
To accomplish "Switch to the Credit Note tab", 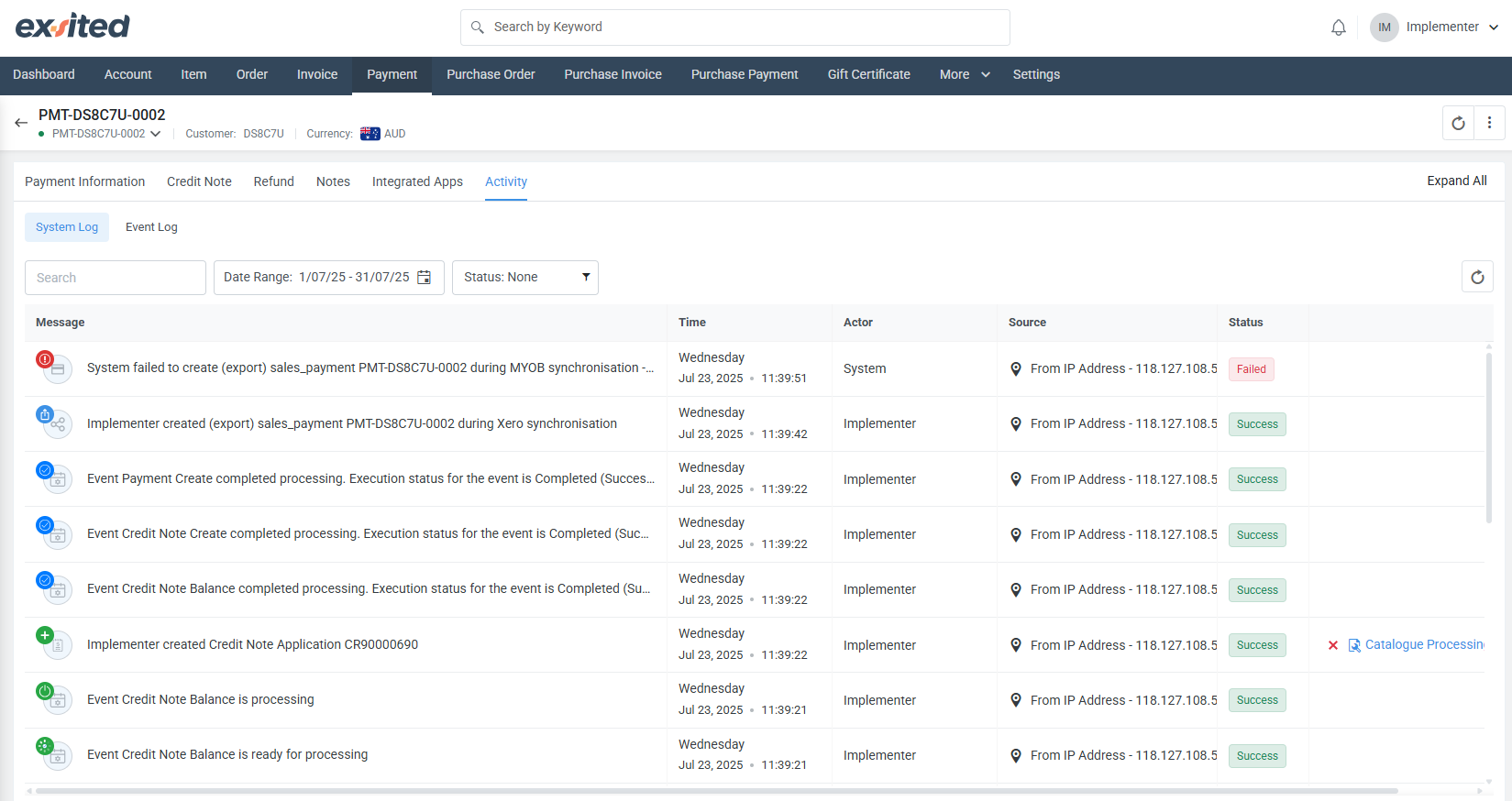I will click(x=199, y=181).
